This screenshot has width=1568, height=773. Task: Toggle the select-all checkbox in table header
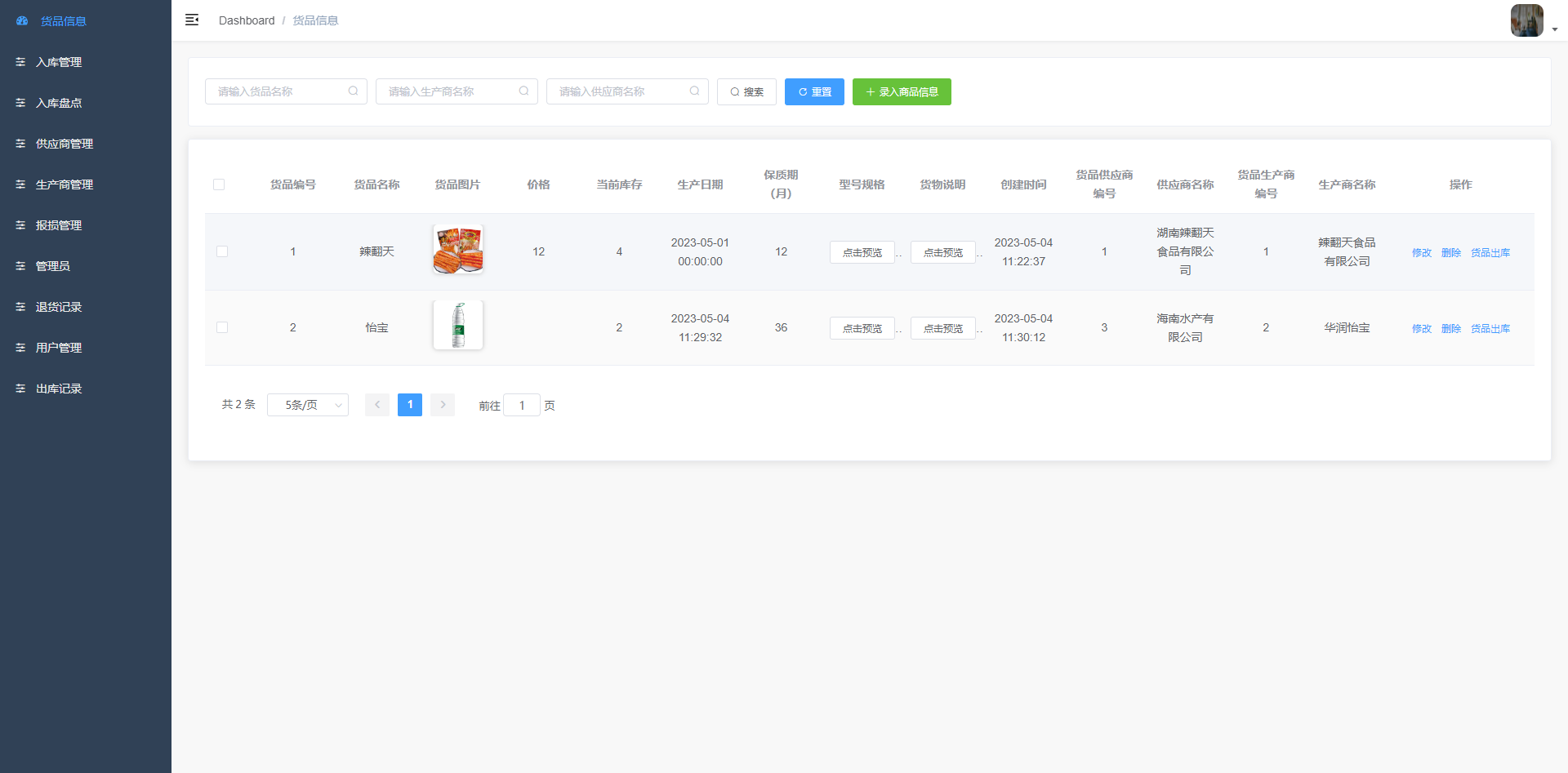pos(219,184)
